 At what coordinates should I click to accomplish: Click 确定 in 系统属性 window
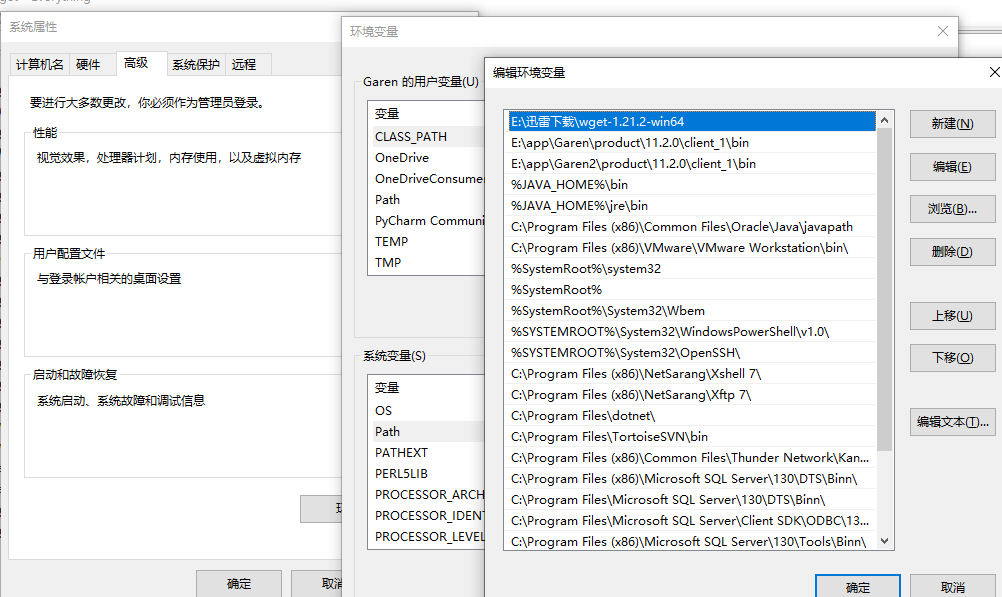(x=238, y=584)
